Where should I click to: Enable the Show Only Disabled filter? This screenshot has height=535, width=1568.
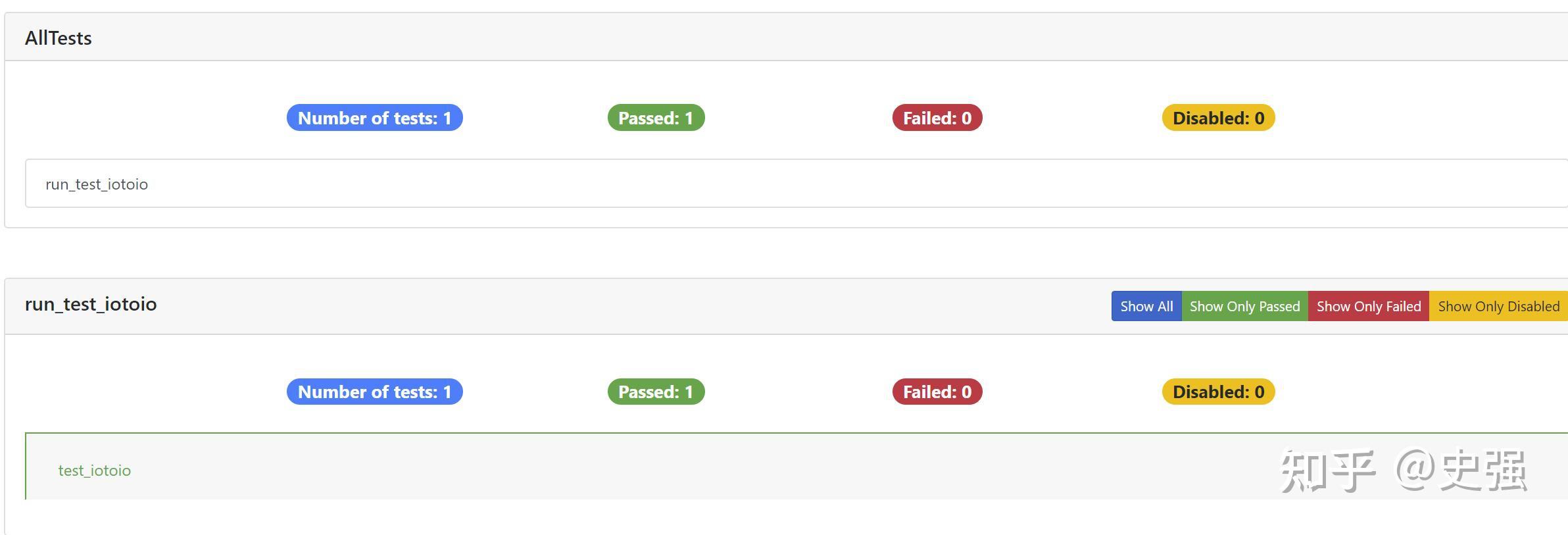coord(1498,307)
